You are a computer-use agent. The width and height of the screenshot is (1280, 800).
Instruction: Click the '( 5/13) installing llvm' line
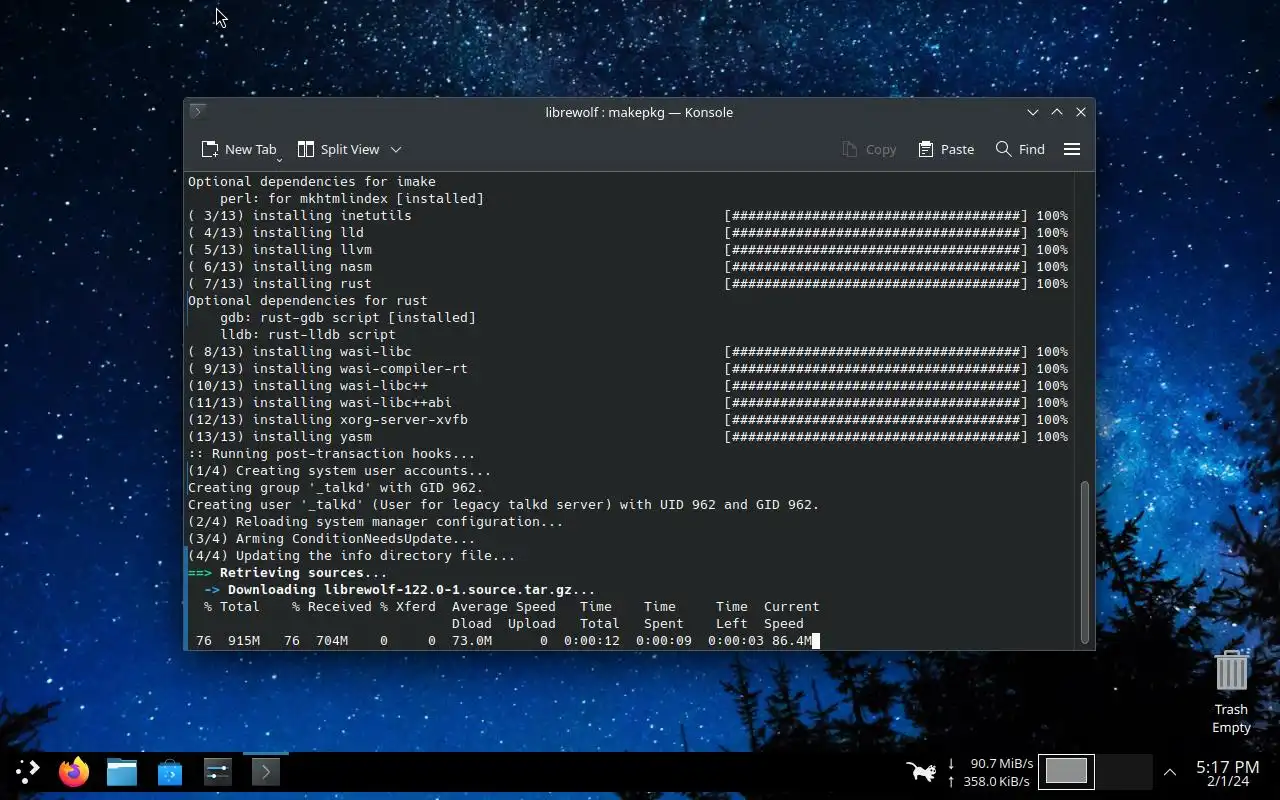click(x=280, y=250)
